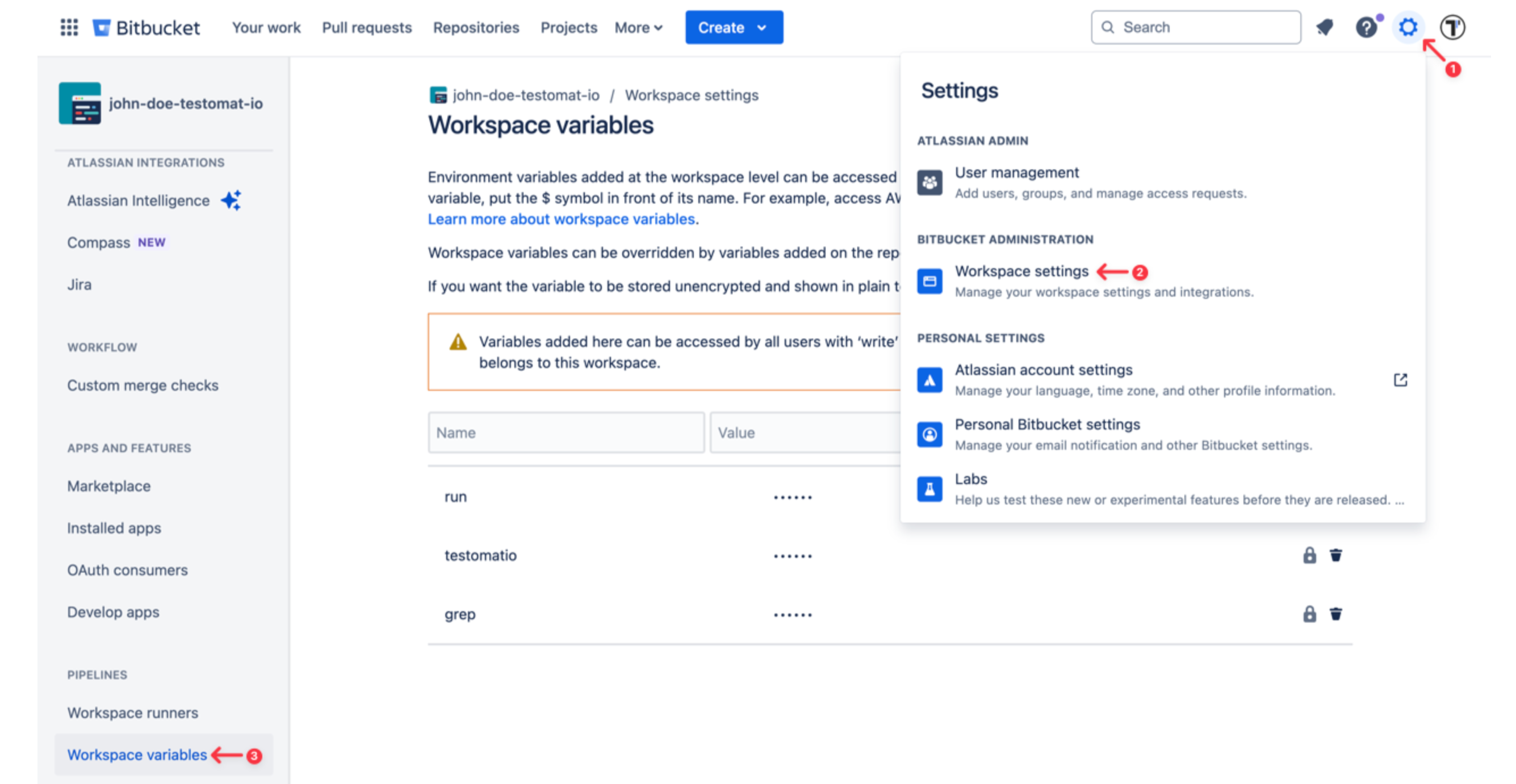Open Personal Bitbucket settings icon
This screenshot has width=1516, height=784.
(x=930, y=435)
